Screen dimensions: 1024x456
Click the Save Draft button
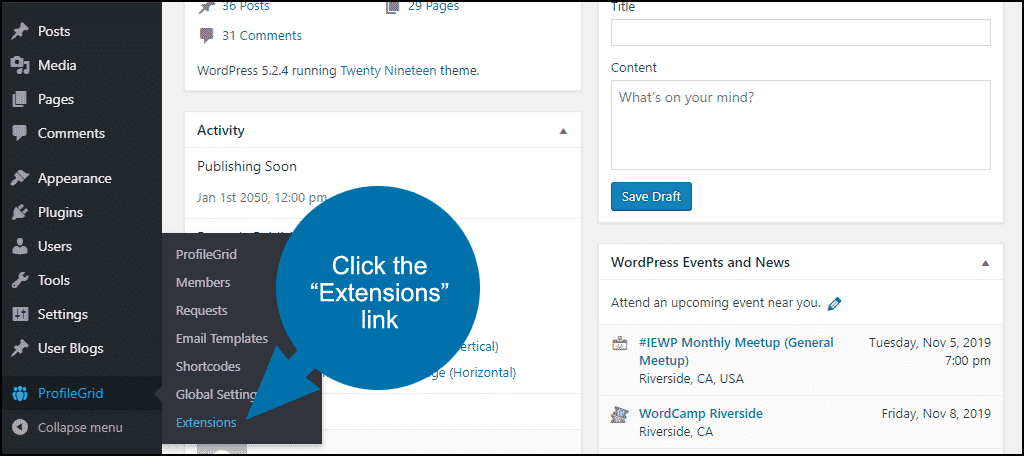click(651, 197)
